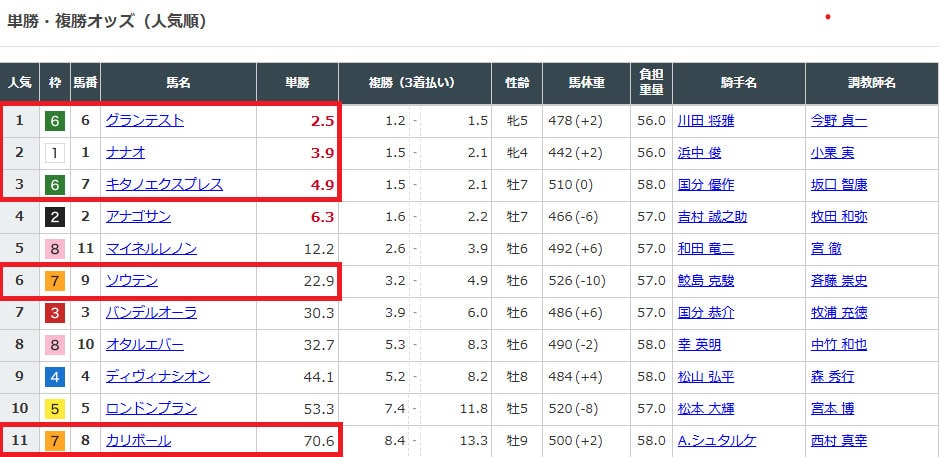Click jockey link A.シュタルケ
This screenshot has width=947, height=457.
[x=719, y=441]
